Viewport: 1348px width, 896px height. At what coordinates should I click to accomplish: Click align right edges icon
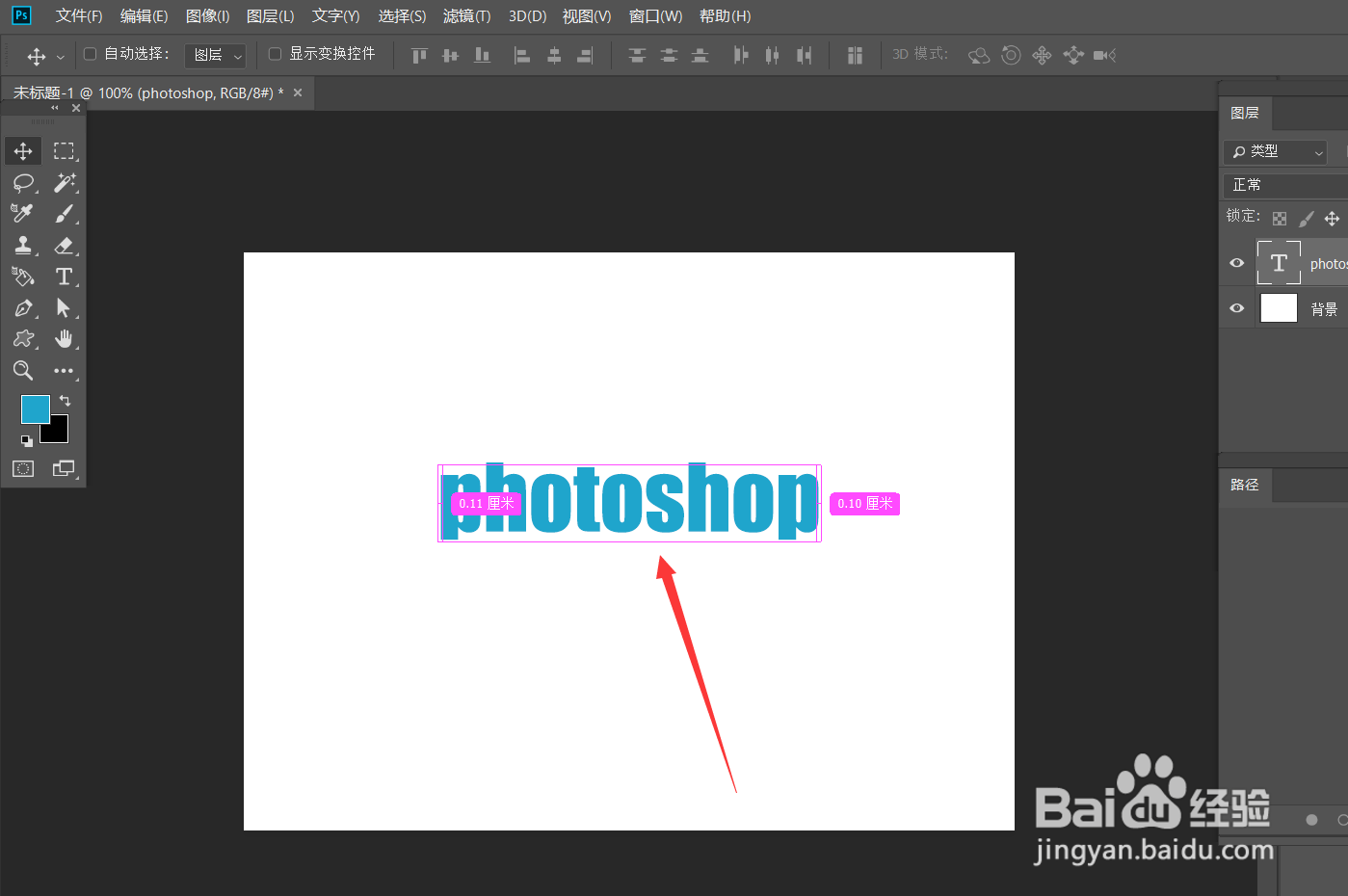pos(585,55)
